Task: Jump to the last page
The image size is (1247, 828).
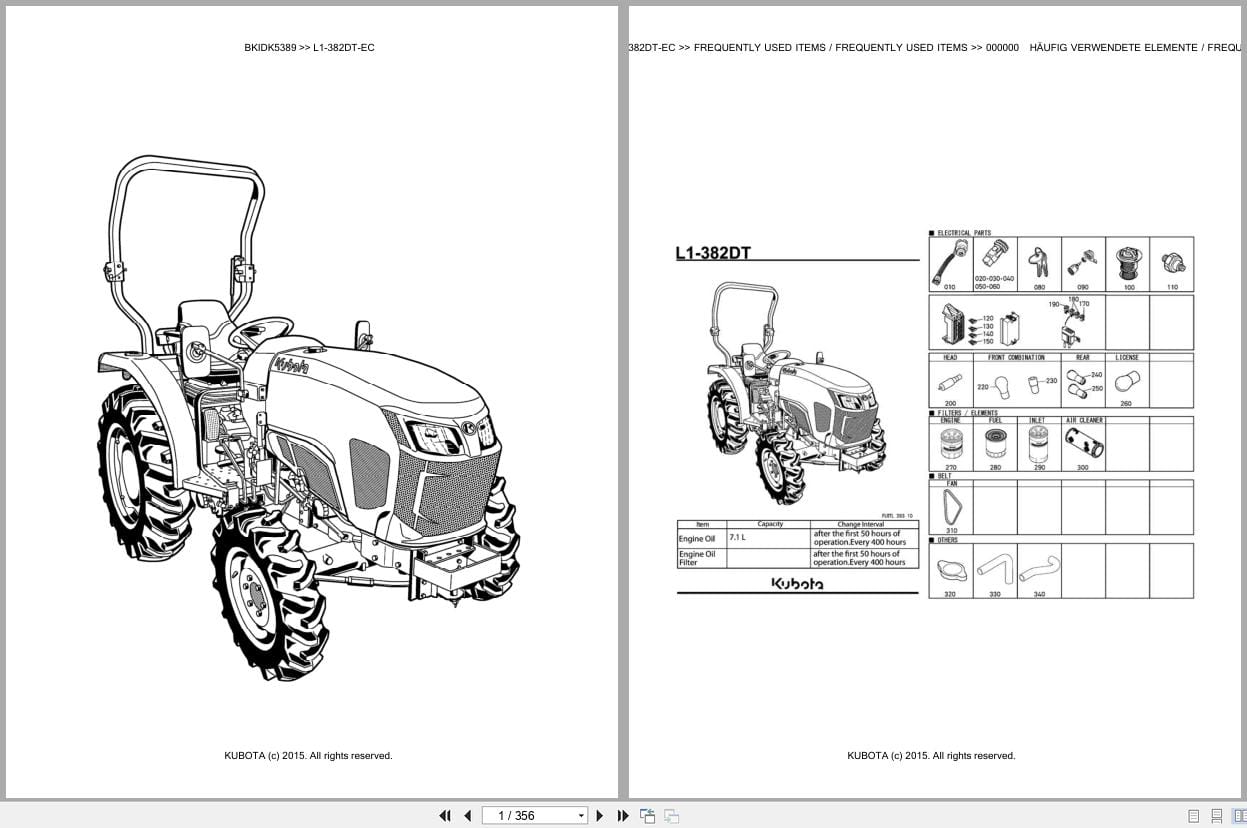Action: [x=623, y=815]
